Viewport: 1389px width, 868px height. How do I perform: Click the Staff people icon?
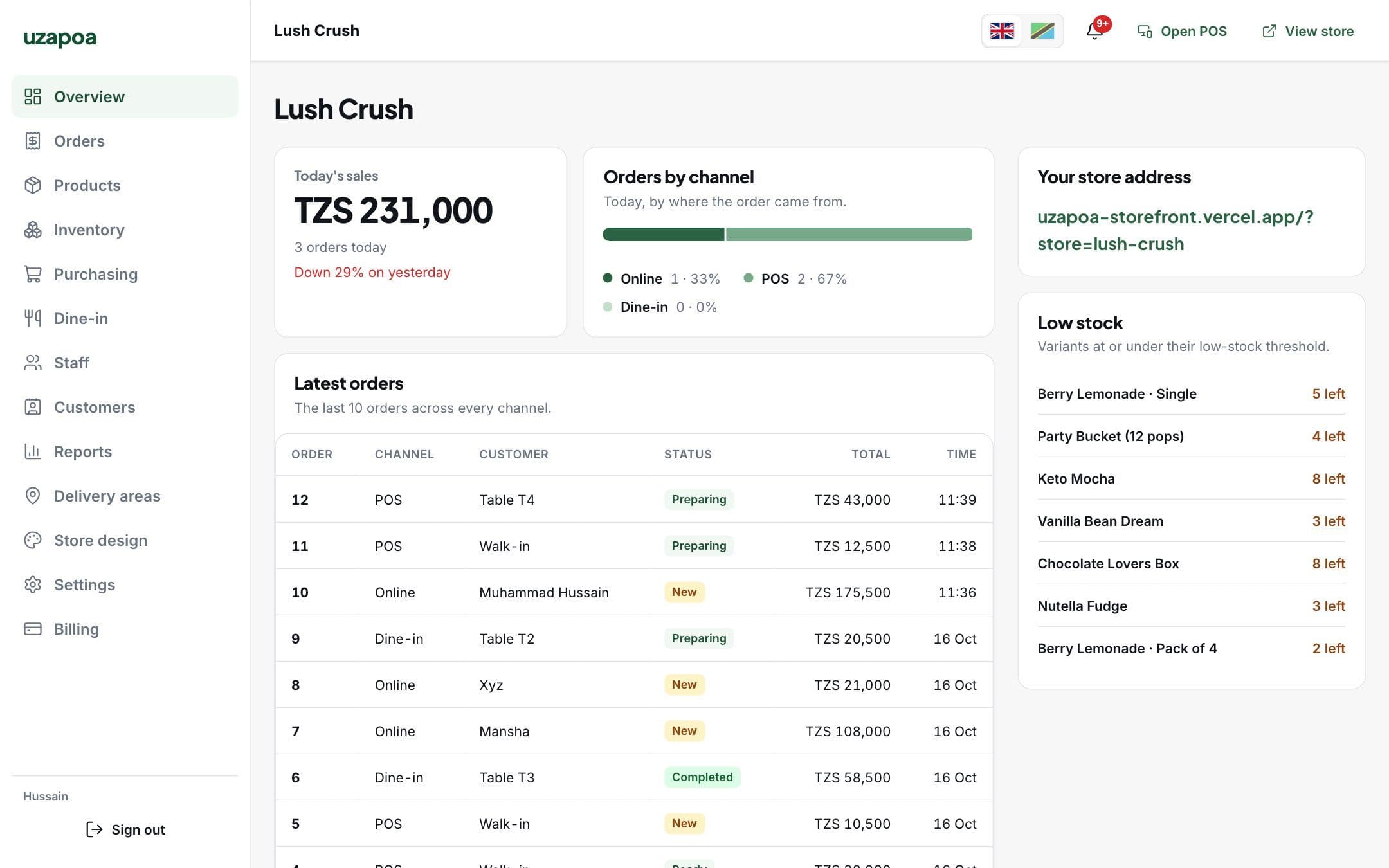coord(33,363)
